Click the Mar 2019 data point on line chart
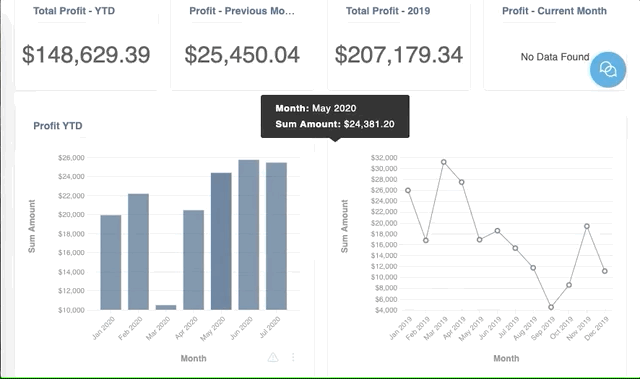The width and height of the screenshot is (640, 379). coord(444,162)
